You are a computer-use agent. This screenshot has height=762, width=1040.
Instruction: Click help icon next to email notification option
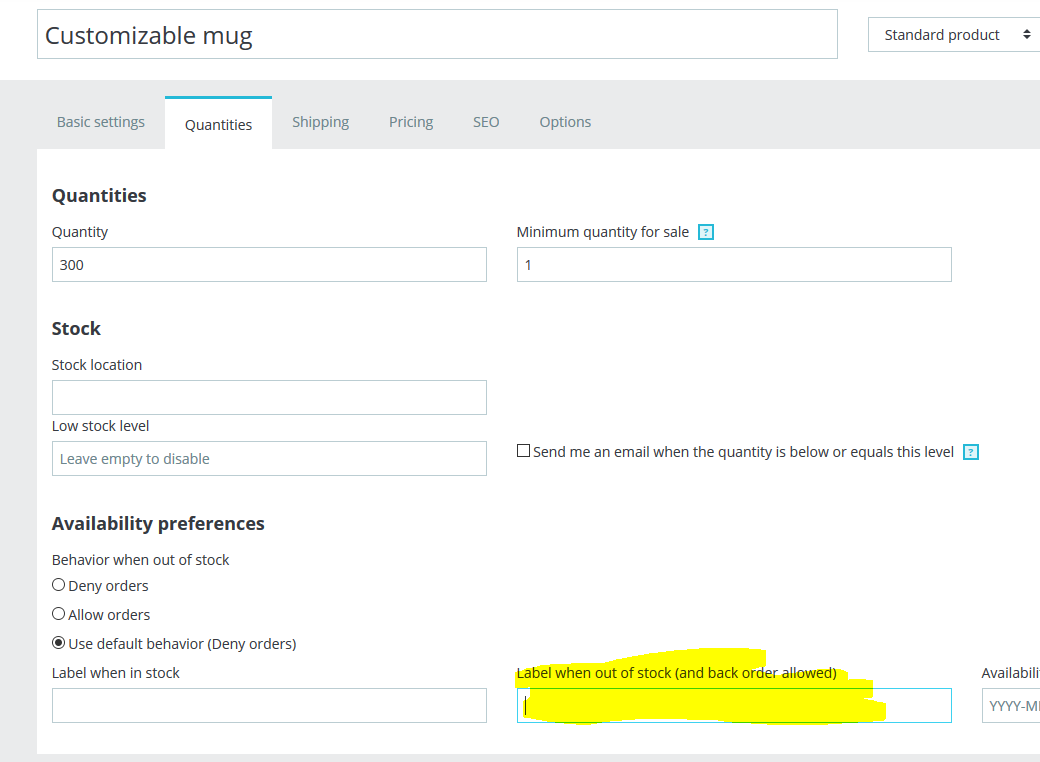970,452
